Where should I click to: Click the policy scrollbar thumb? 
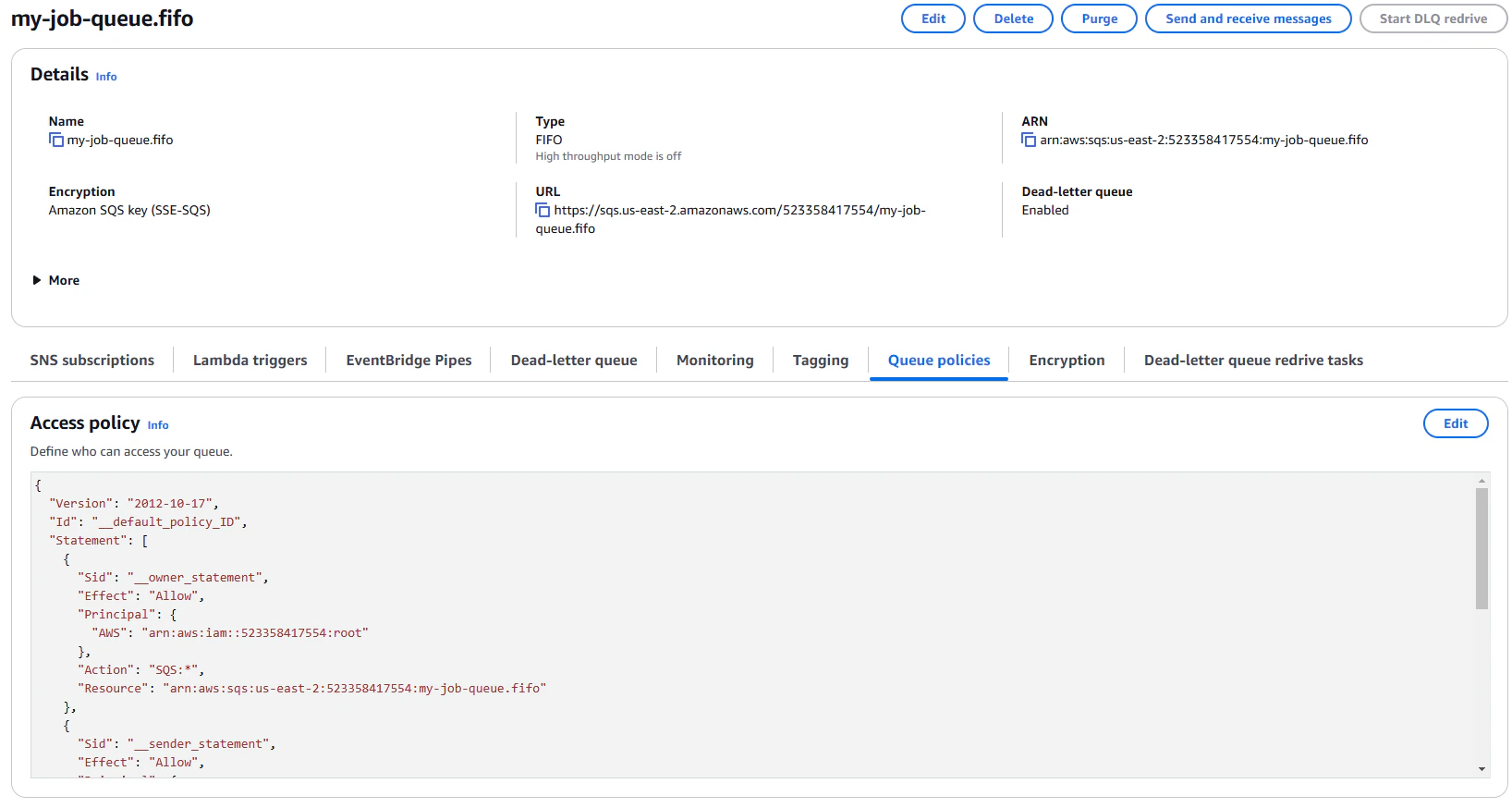click(1482, 548)
